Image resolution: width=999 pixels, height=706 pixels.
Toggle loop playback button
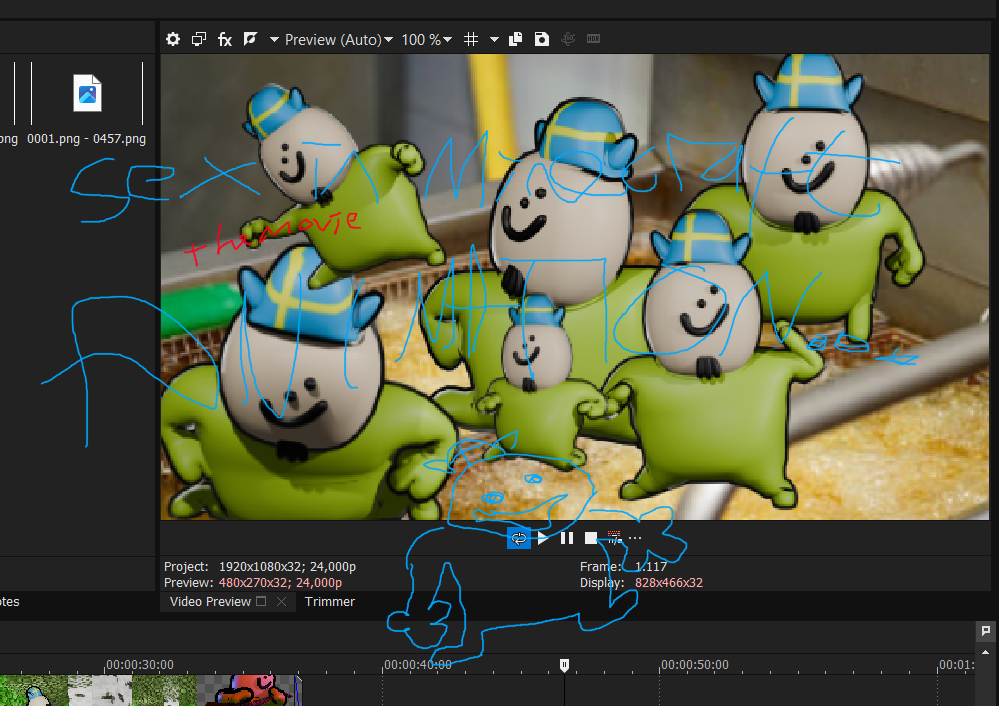tap(519, 538)
